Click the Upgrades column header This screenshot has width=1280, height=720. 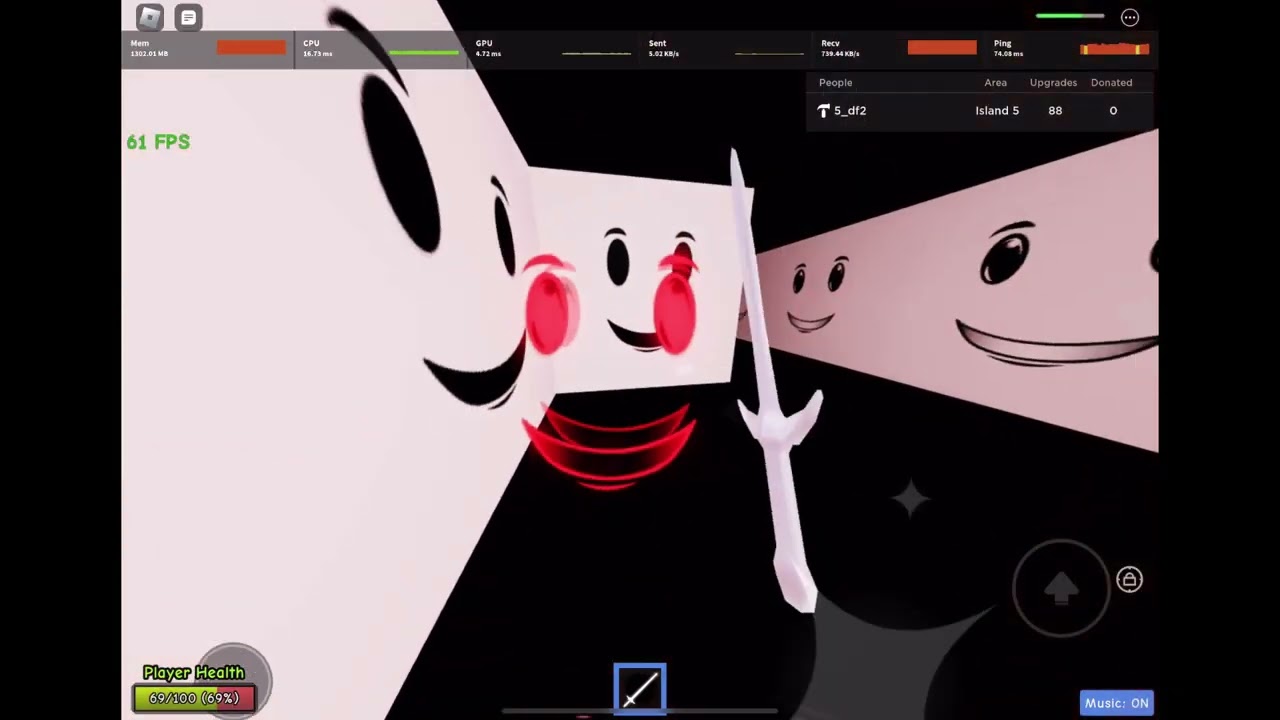click(x=1054, y=83)
